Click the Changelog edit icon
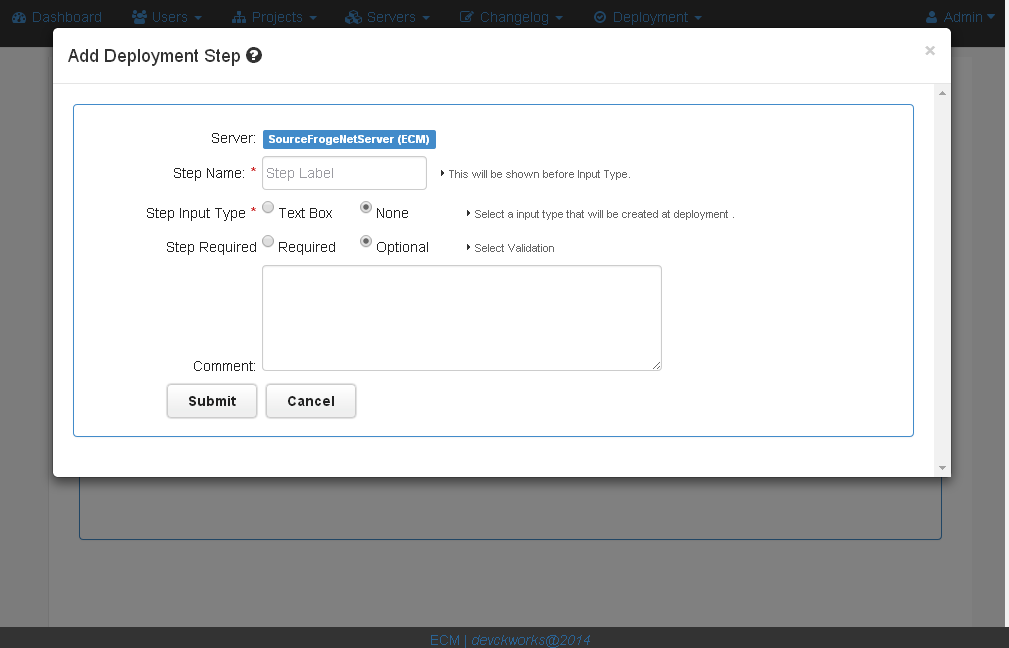1009x648 pixels. pos(468,16)
